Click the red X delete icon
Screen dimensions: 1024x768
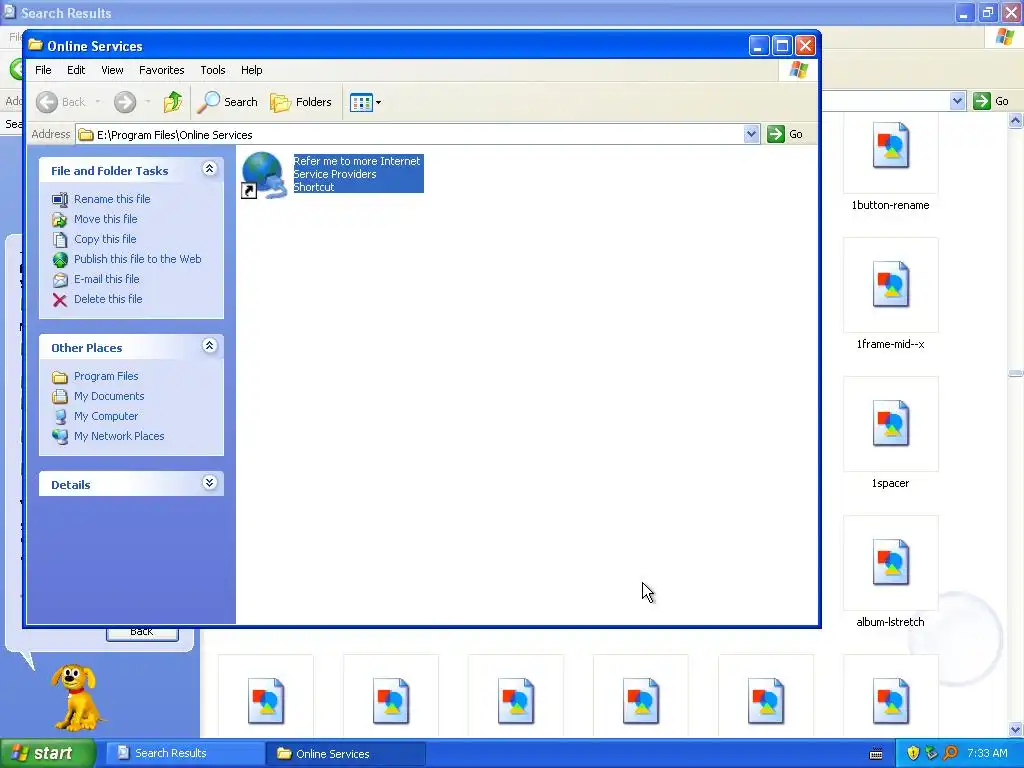(59, 300)
